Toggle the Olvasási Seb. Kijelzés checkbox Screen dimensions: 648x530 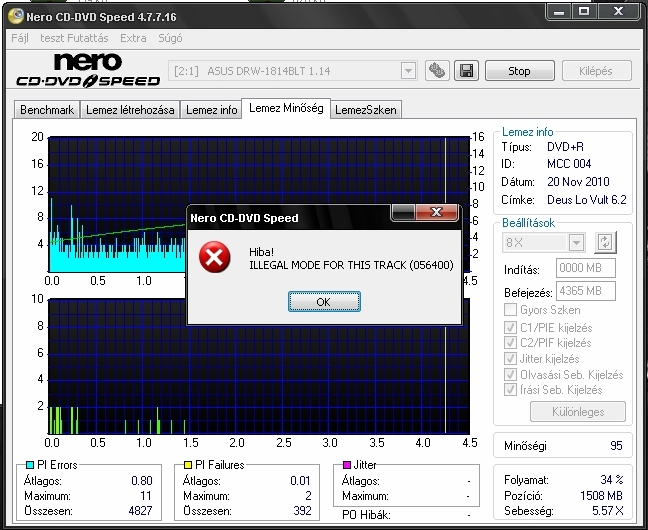(510, 374)
